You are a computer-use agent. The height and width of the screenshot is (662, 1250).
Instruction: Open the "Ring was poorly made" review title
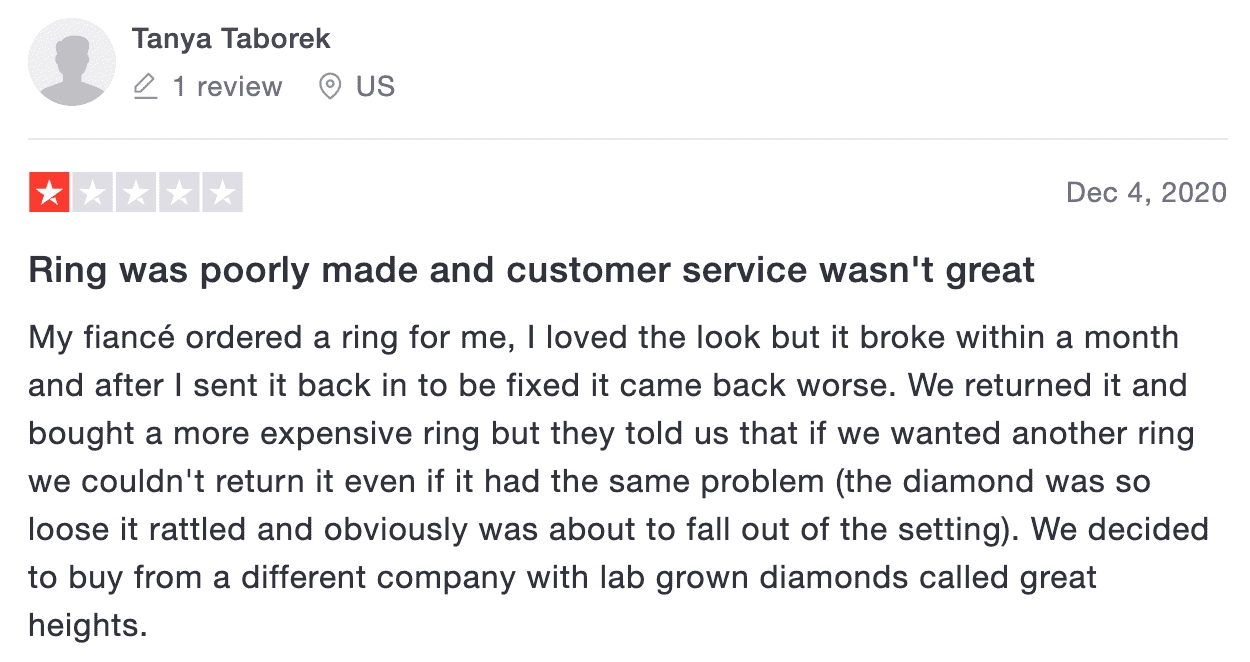click(x=531, y=270)
